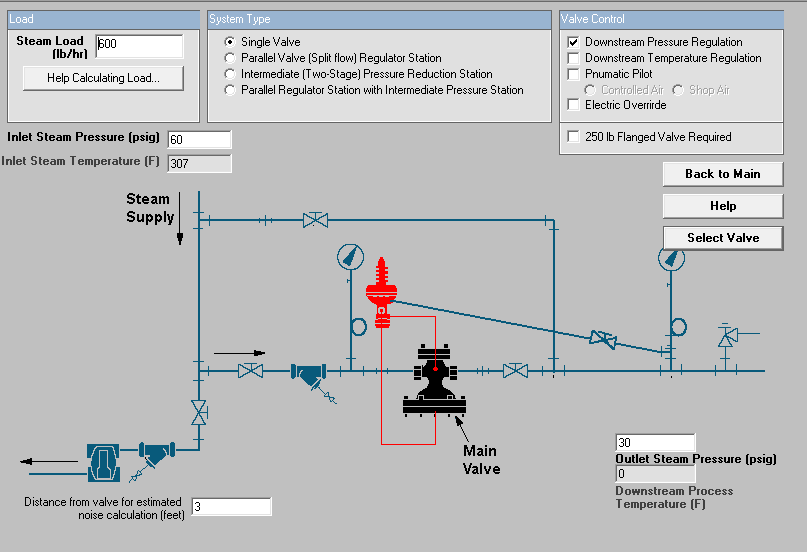Enable Downstream Temperature Regulation checkbox
Viewport: 807px width, 552px height.
click(573, 58)
